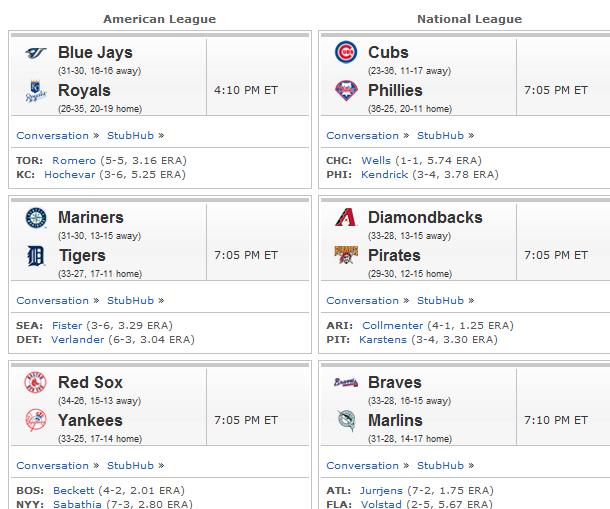Click the Detroit Tigers logo

[x=36, y=256]
